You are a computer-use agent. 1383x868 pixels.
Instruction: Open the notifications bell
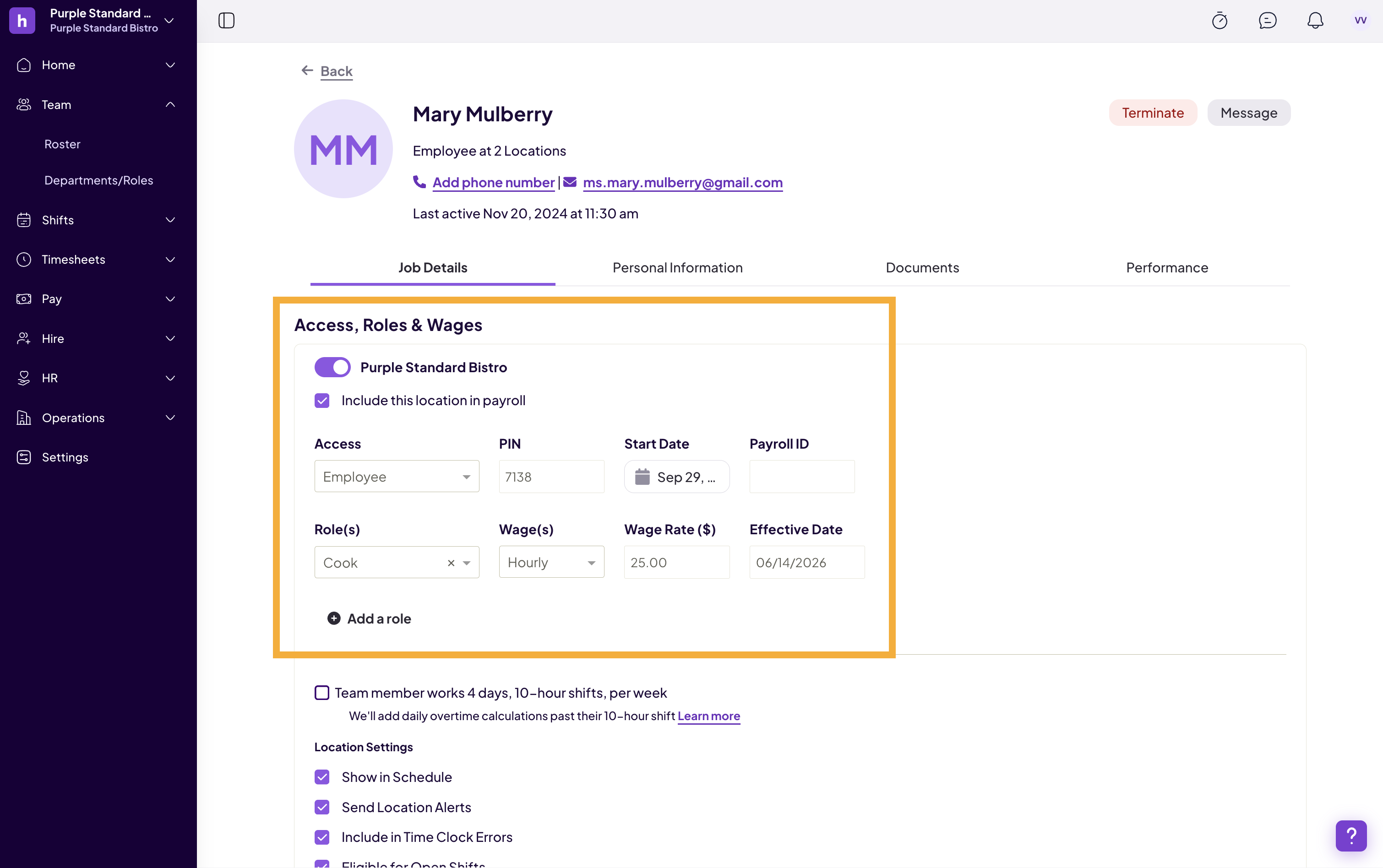point(1315,21)
